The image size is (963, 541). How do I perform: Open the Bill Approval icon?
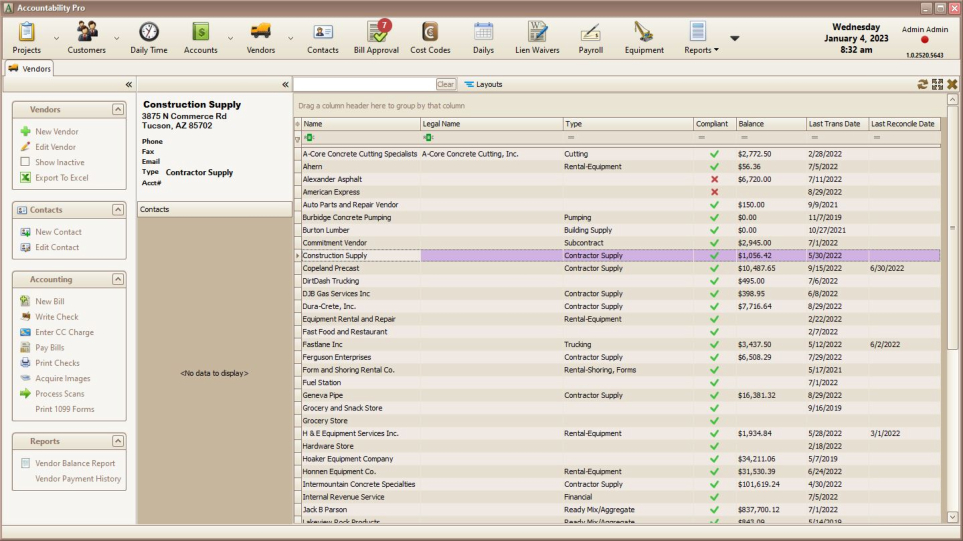pyautogui.click(x=376, y=36)
